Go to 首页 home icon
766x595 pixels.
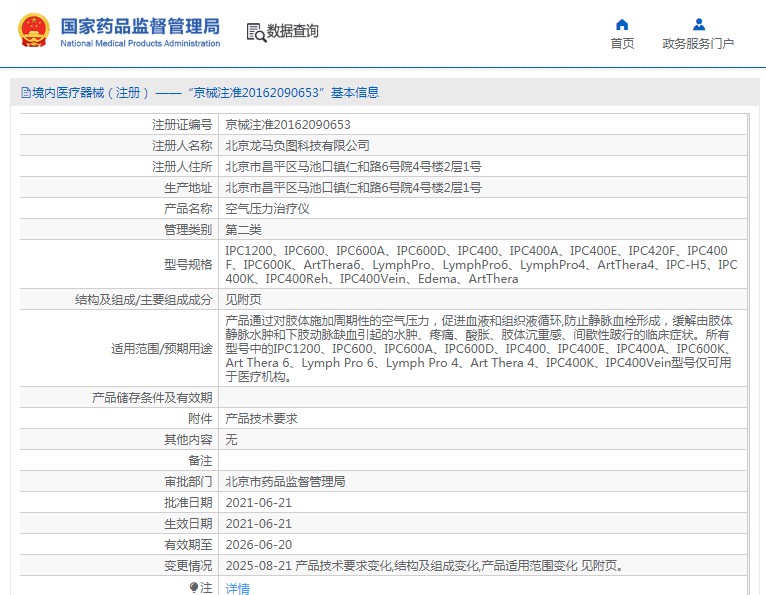pyautogui.click(x=622, y=24)
